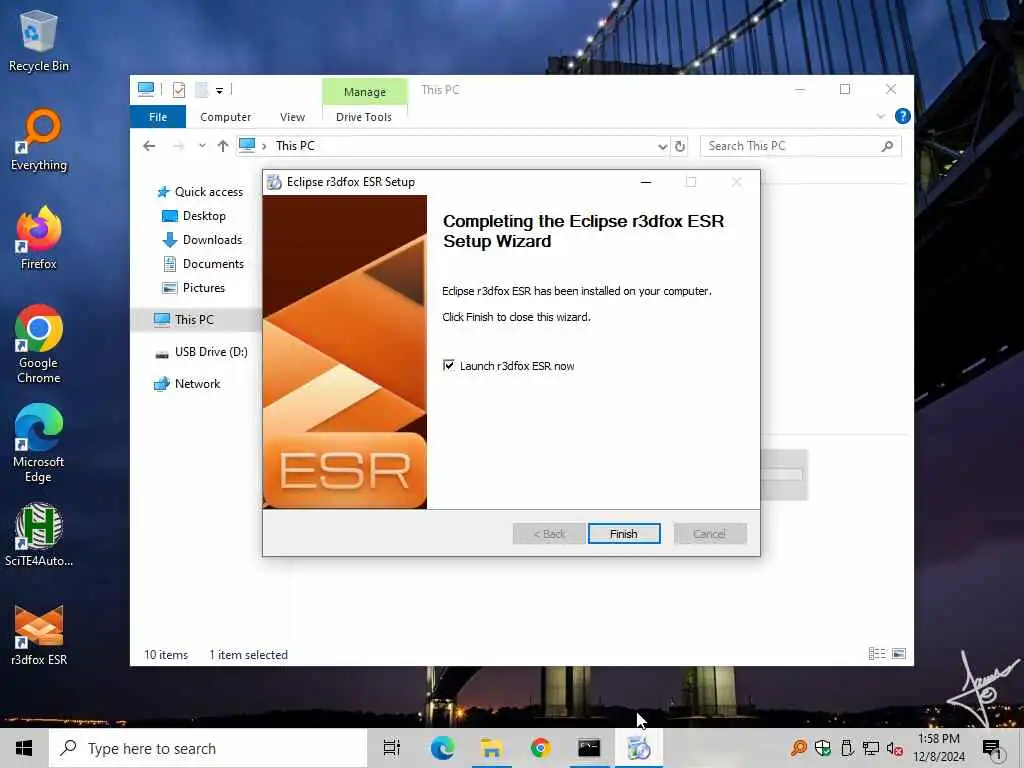This screenshot has height=768, width=1024.
Task: Open the File menu in Explorer
Action: point(158,117)
